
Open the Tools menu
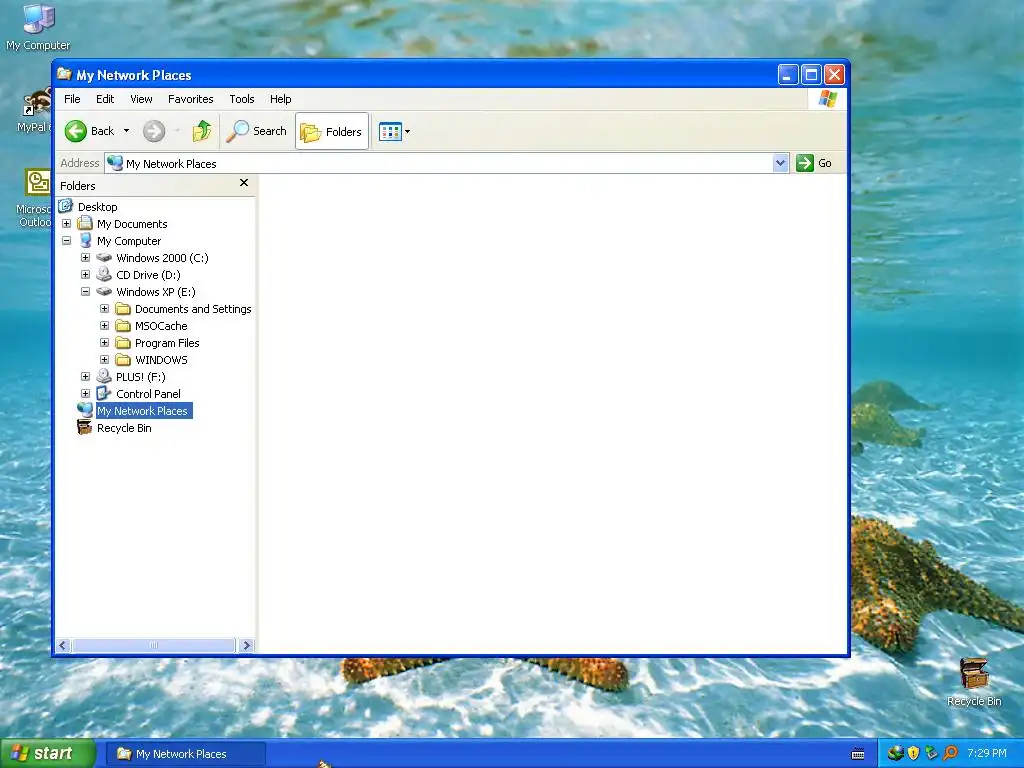pyautogui.click(x=242, y=99)
